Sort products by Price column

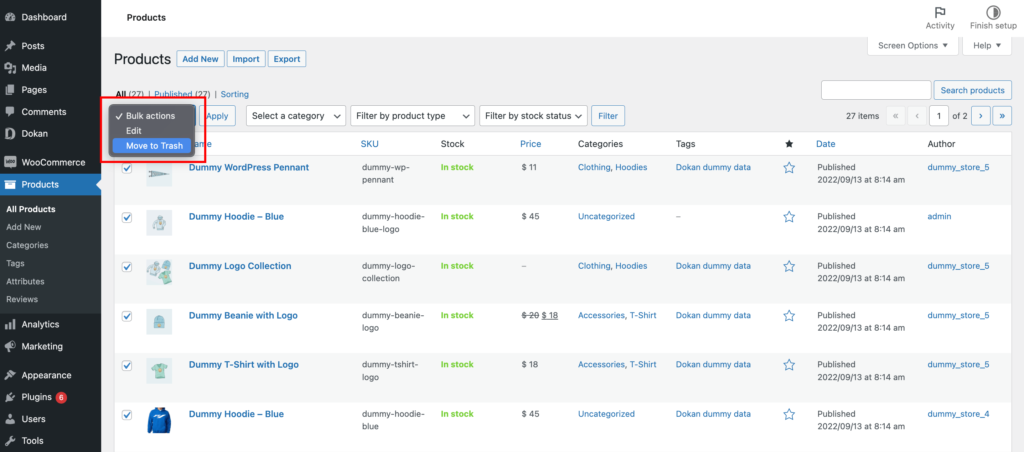[531, 144]
